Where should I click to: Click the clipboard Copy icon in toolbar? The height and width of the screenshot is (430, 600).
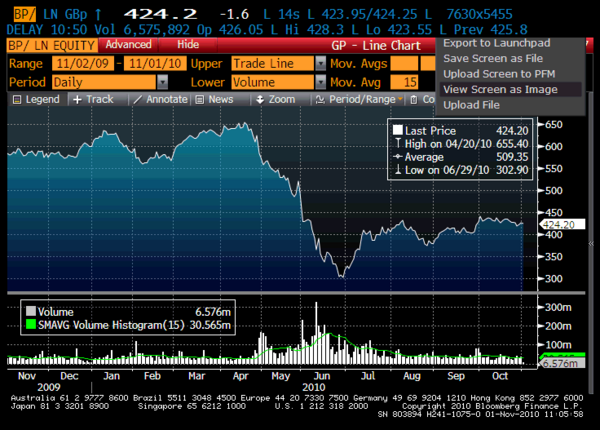click(x=414, y=100)
